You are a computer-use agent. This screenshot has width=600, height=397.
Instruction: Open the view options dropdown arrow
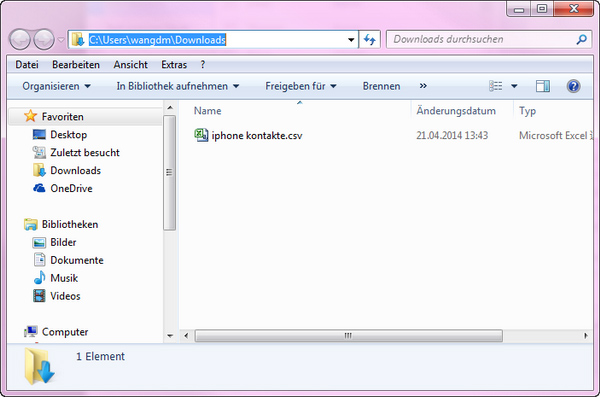(514, 86)
